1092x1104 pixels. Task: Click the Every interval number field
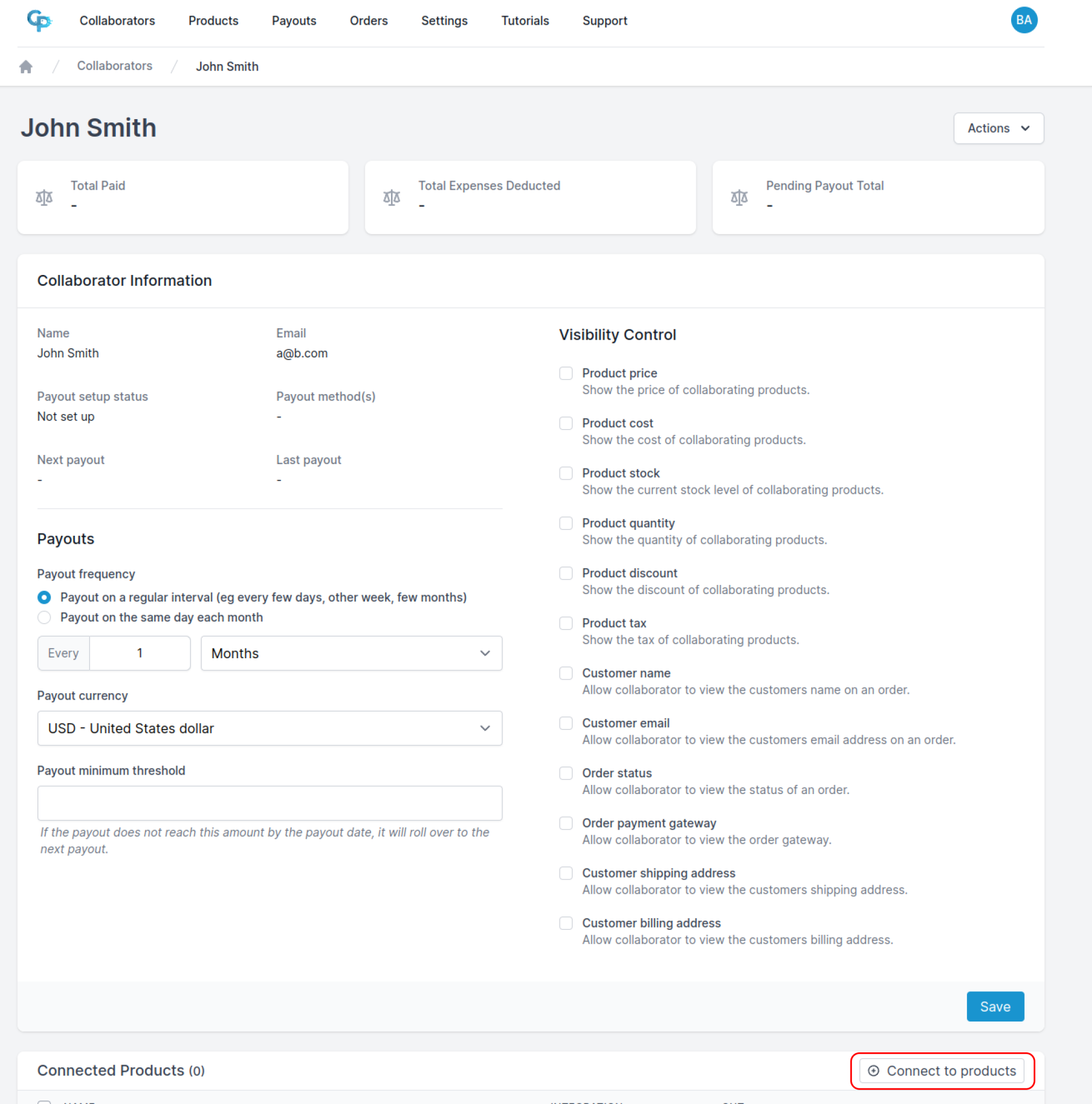click(139, 653)
